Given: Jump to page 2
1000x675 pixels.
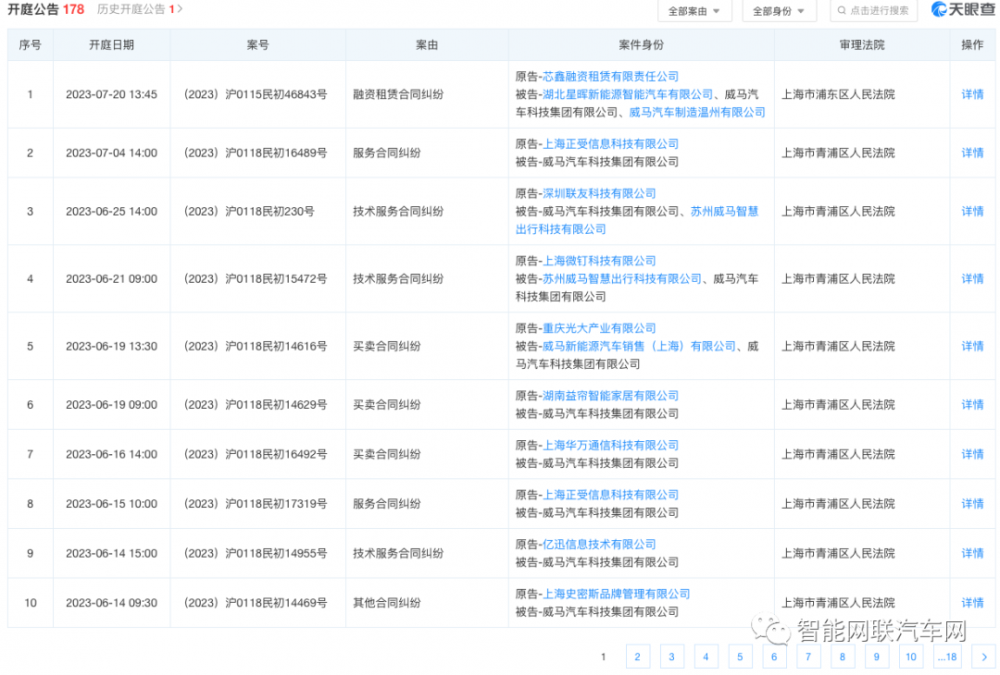Looking at the screenshot, I should (637, 657).
